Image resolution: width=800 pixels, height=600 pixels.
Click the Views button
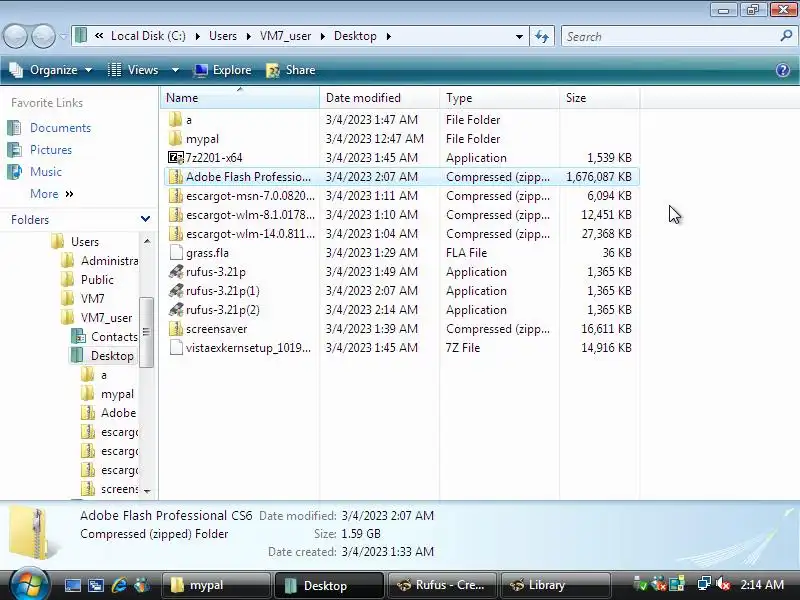[134, 70]
